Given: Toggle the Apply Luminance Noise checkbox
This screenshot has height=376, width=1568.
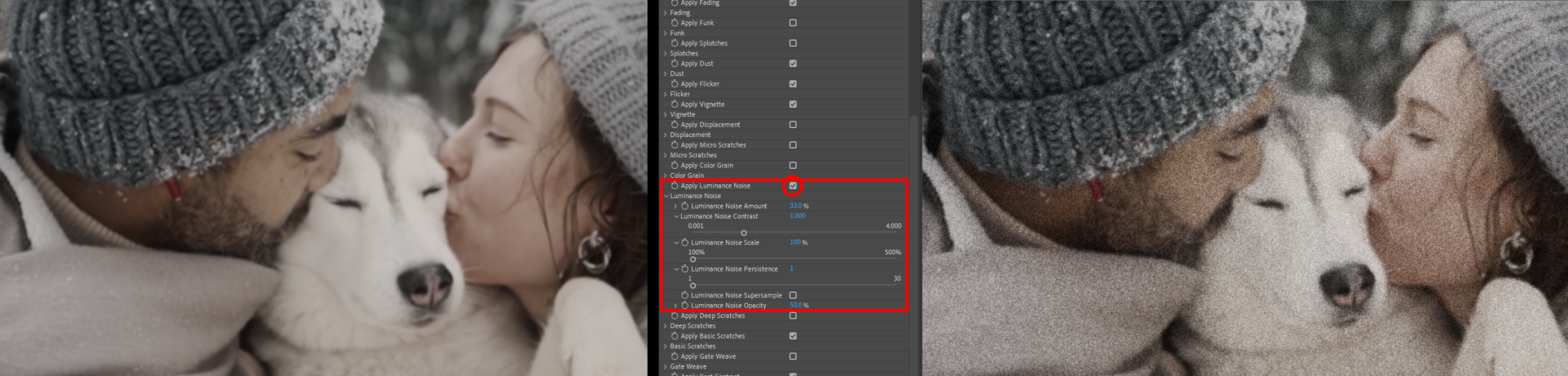Looking at the screenshot, I should (x=793, y=186).
